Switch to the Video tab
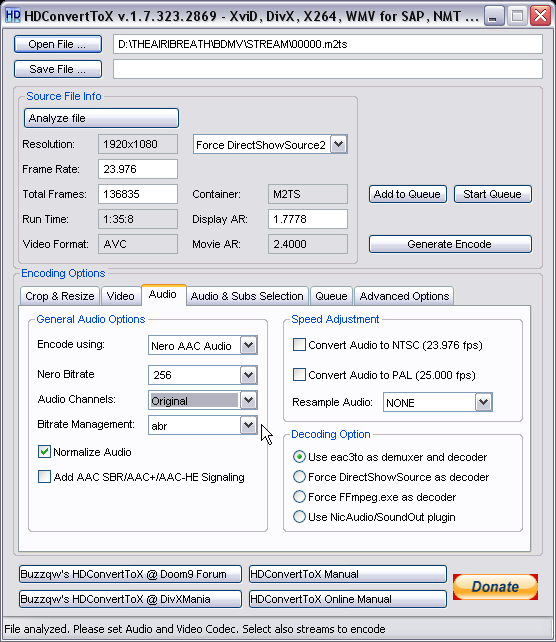The height and width of the screenshot is (642, 556). coord(120,296)
